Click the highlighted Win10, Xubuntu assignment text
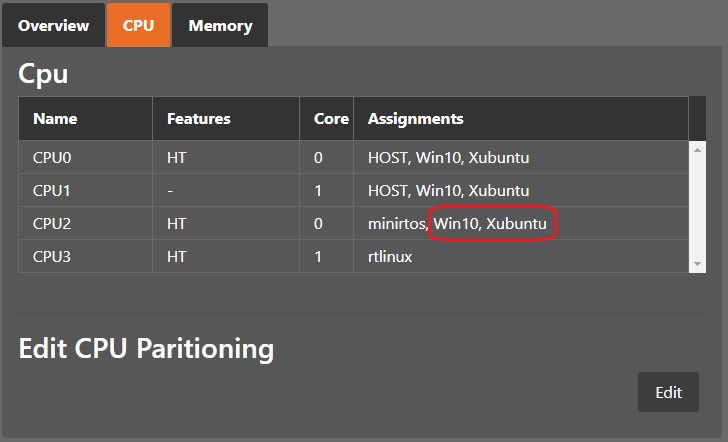Image resolution: width=728 pixels, height=442 pixels. [x=490, y=224]
